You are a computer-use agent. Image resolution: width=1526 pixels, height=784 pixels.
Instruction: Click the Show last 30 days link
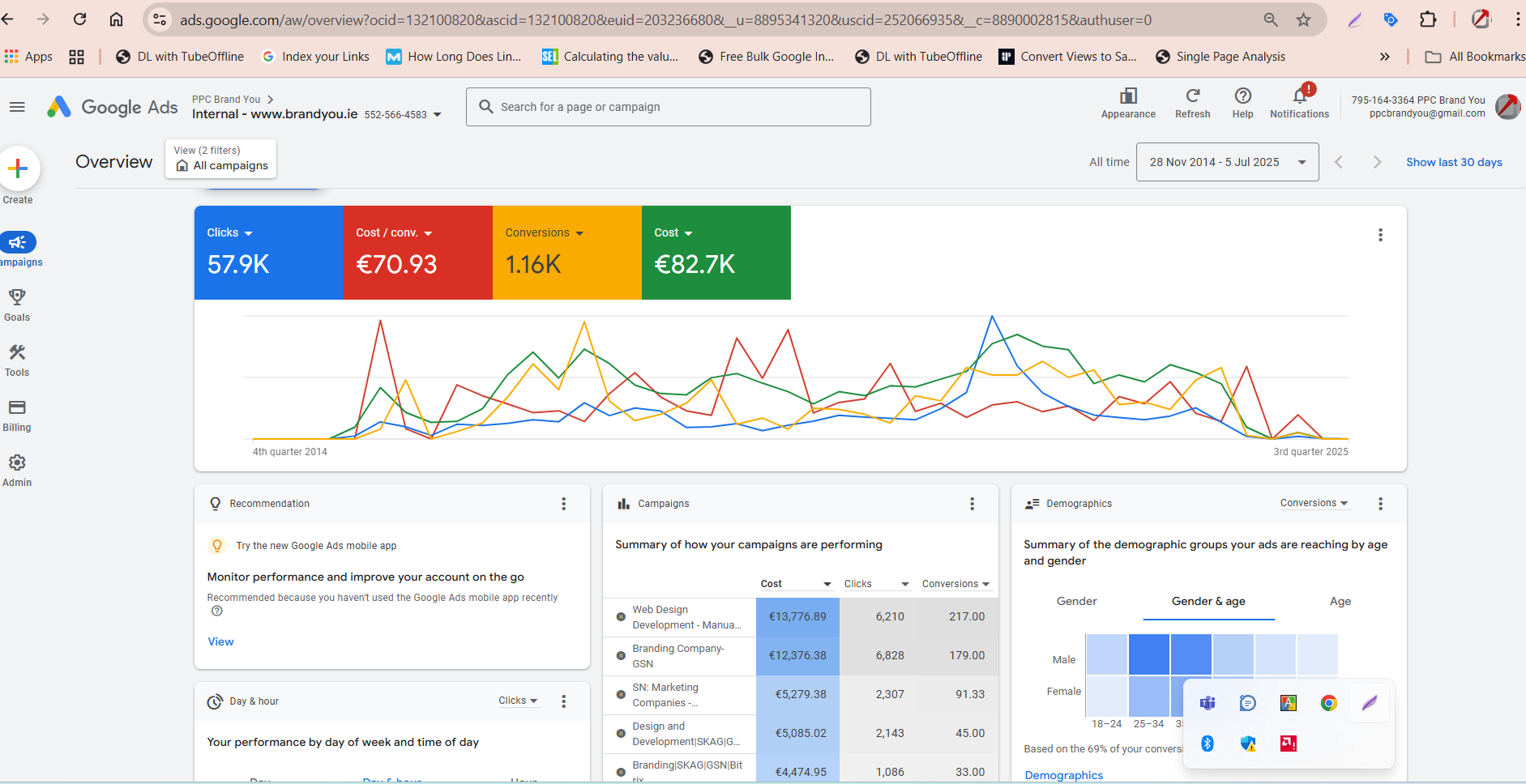click(x=1454, y=162)
